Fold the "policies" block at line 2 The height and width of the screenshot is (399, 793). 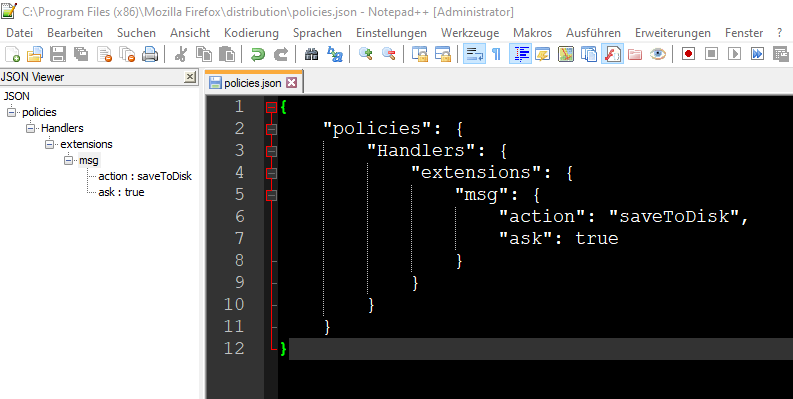click(272, 129)
